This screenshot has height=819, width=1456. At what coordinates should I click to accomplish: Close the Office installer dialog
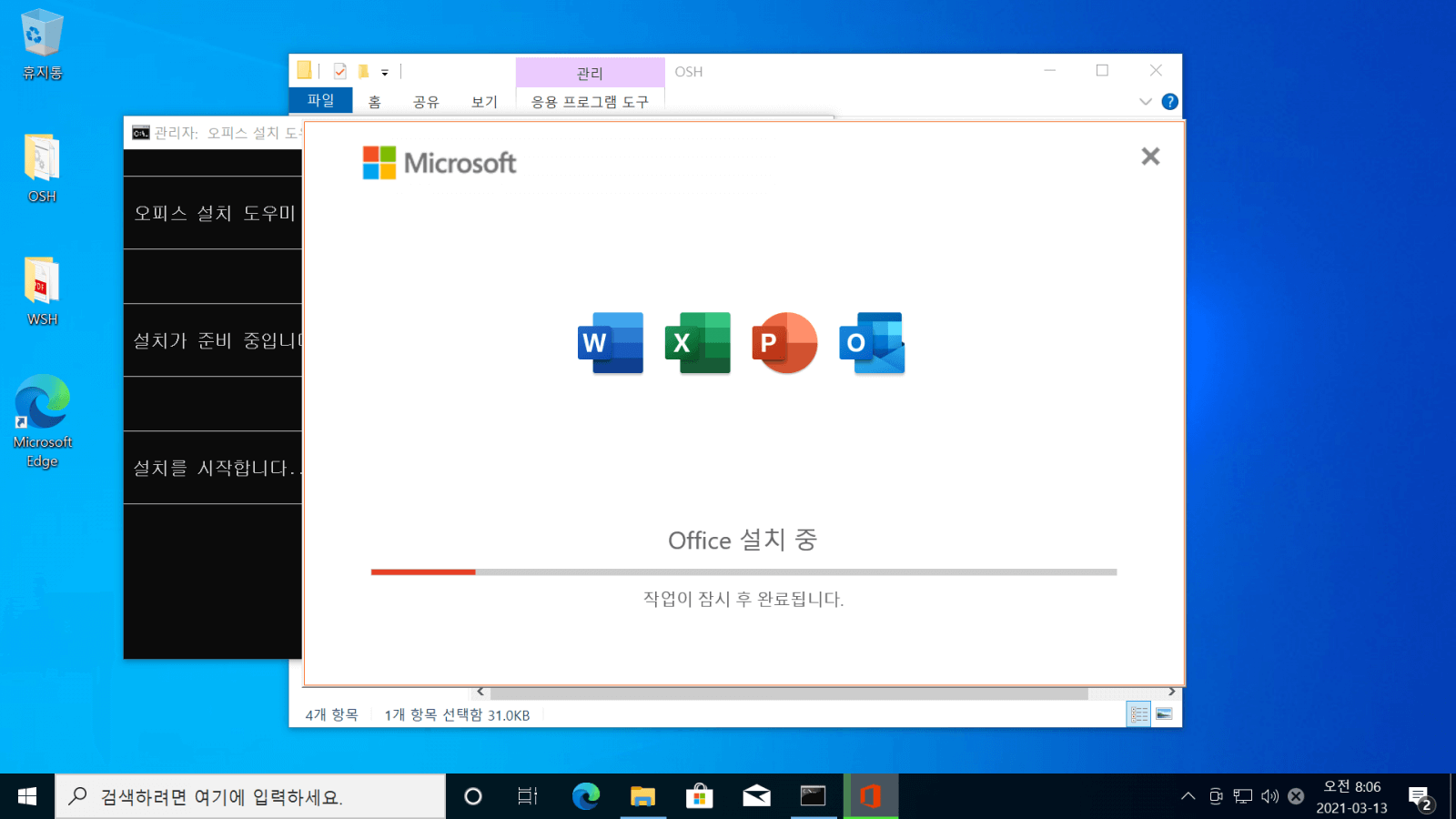pos(1150,157)
